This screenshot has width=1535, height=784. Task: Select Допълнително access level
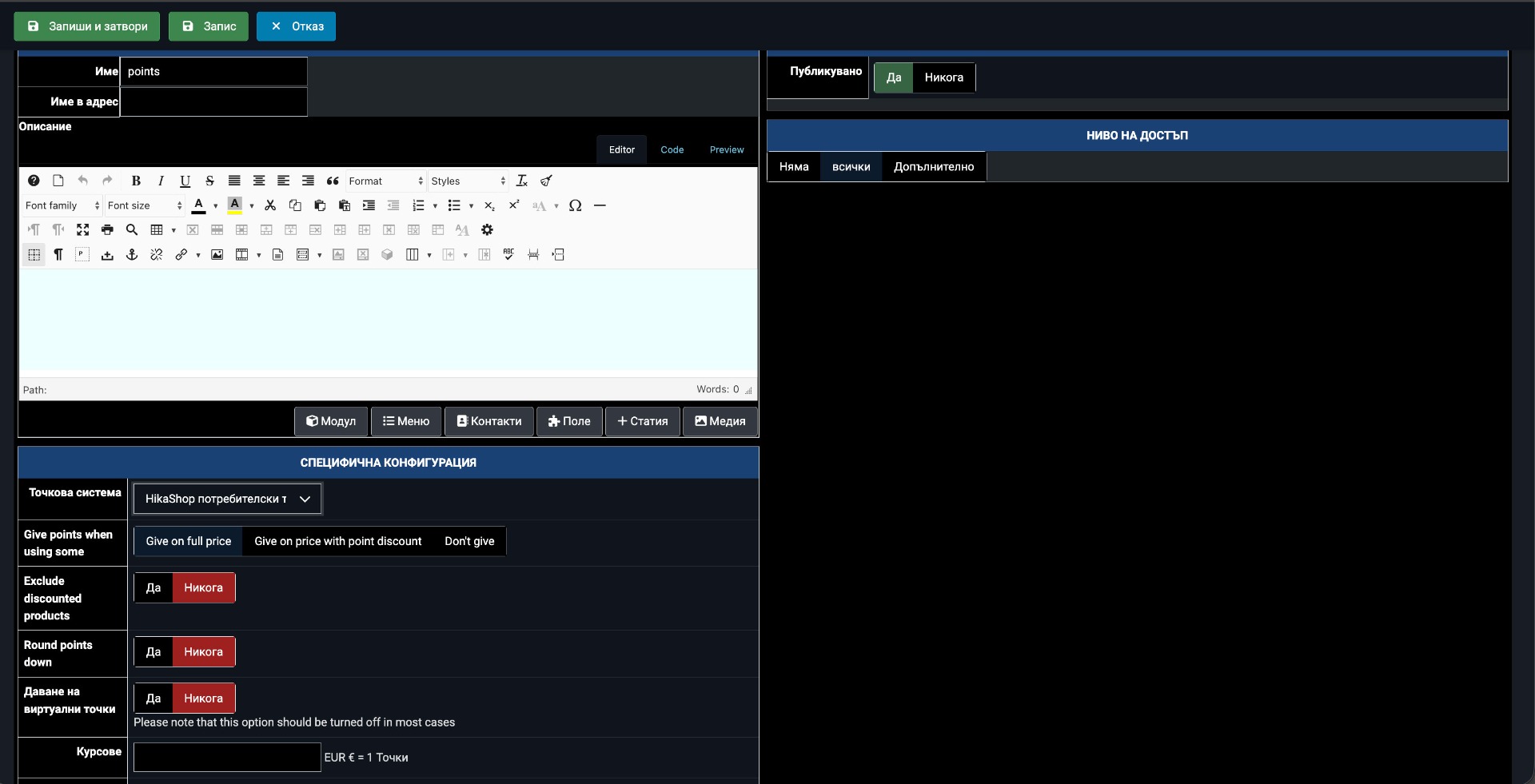[934, 167]
